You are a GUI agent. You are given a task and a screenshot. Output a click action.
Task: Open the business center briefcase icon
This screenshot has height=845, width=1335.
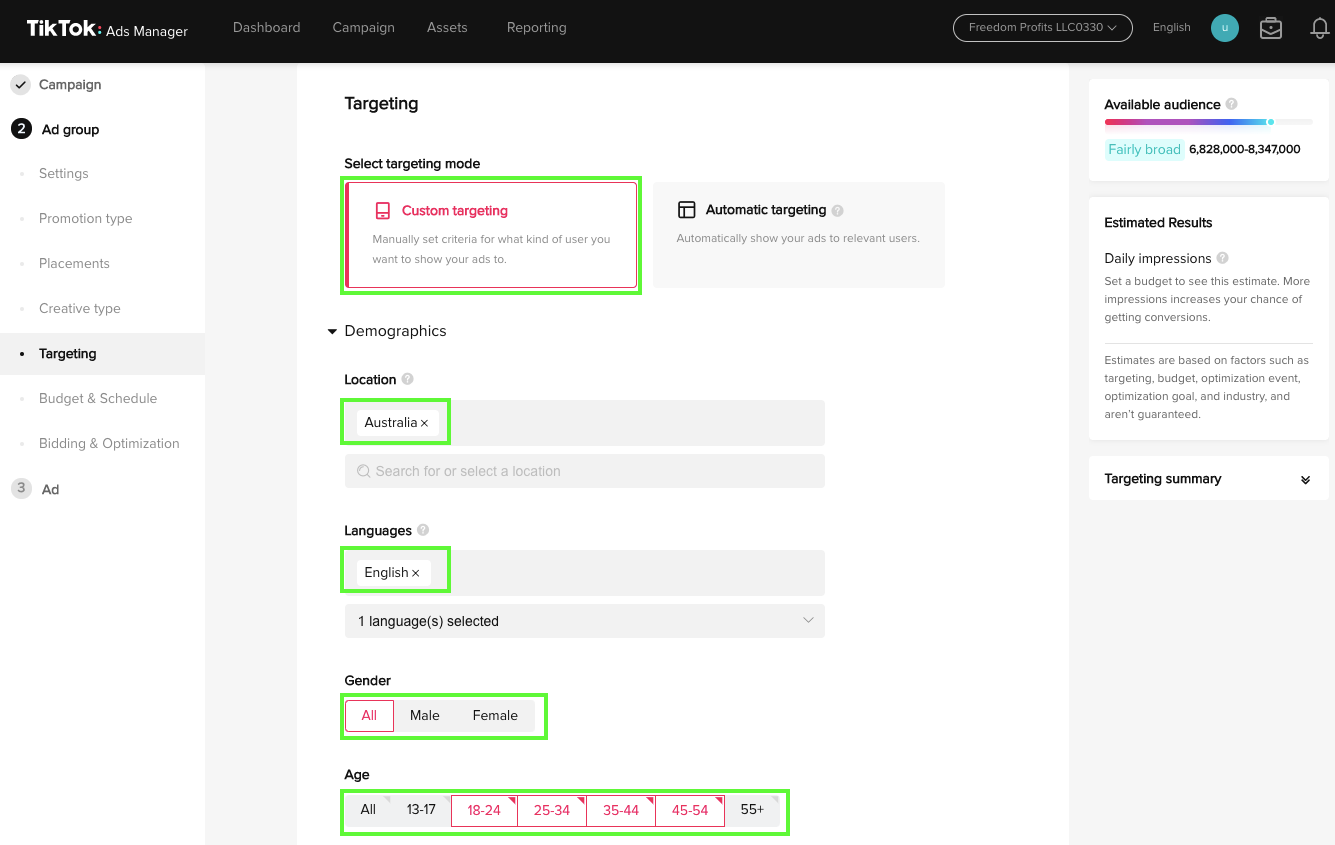click(x=1271, y=28)
